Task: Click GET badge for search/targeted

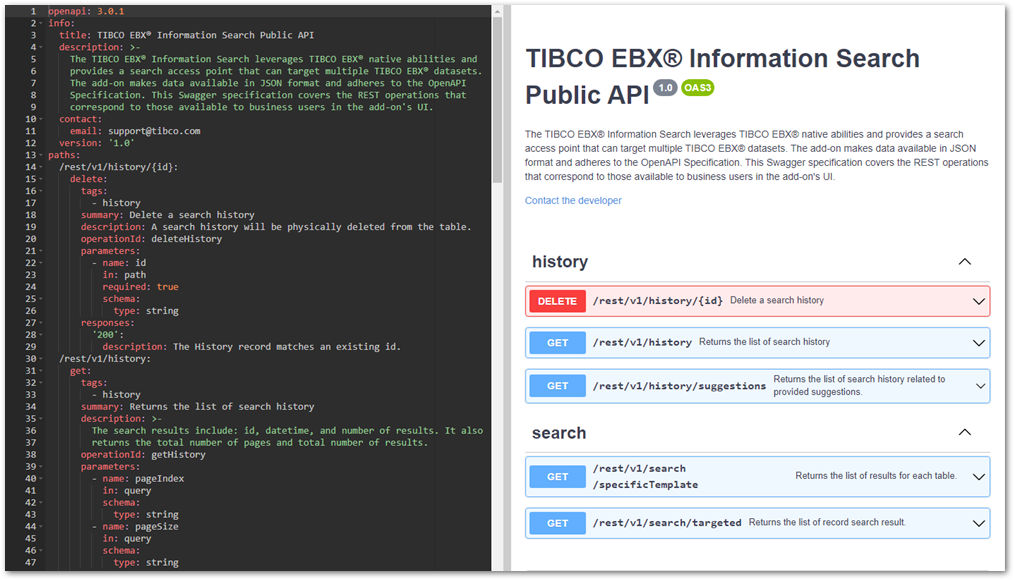Action: point(557,524)
